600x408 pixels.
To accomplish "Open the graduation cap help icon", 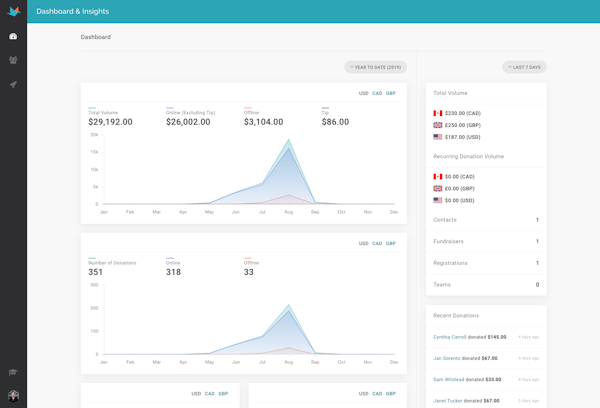I will [13, 372].
